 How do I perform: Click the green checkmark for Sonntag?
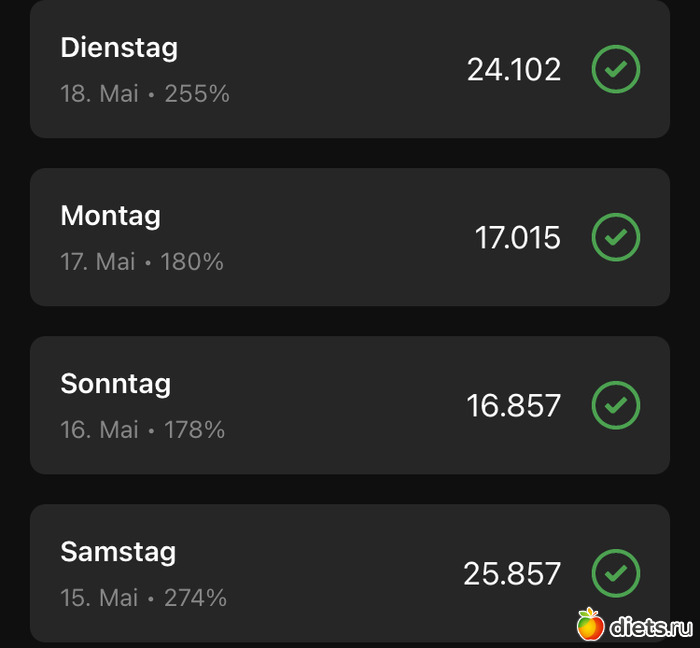[615, 406]
